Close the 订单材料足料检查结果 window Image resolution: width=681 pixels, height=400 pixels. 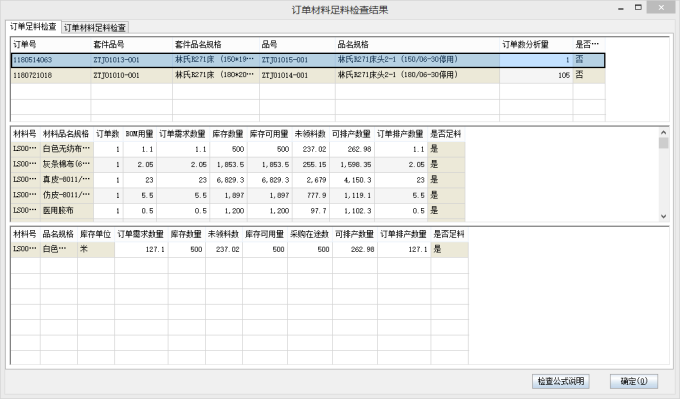pos(661,7)
